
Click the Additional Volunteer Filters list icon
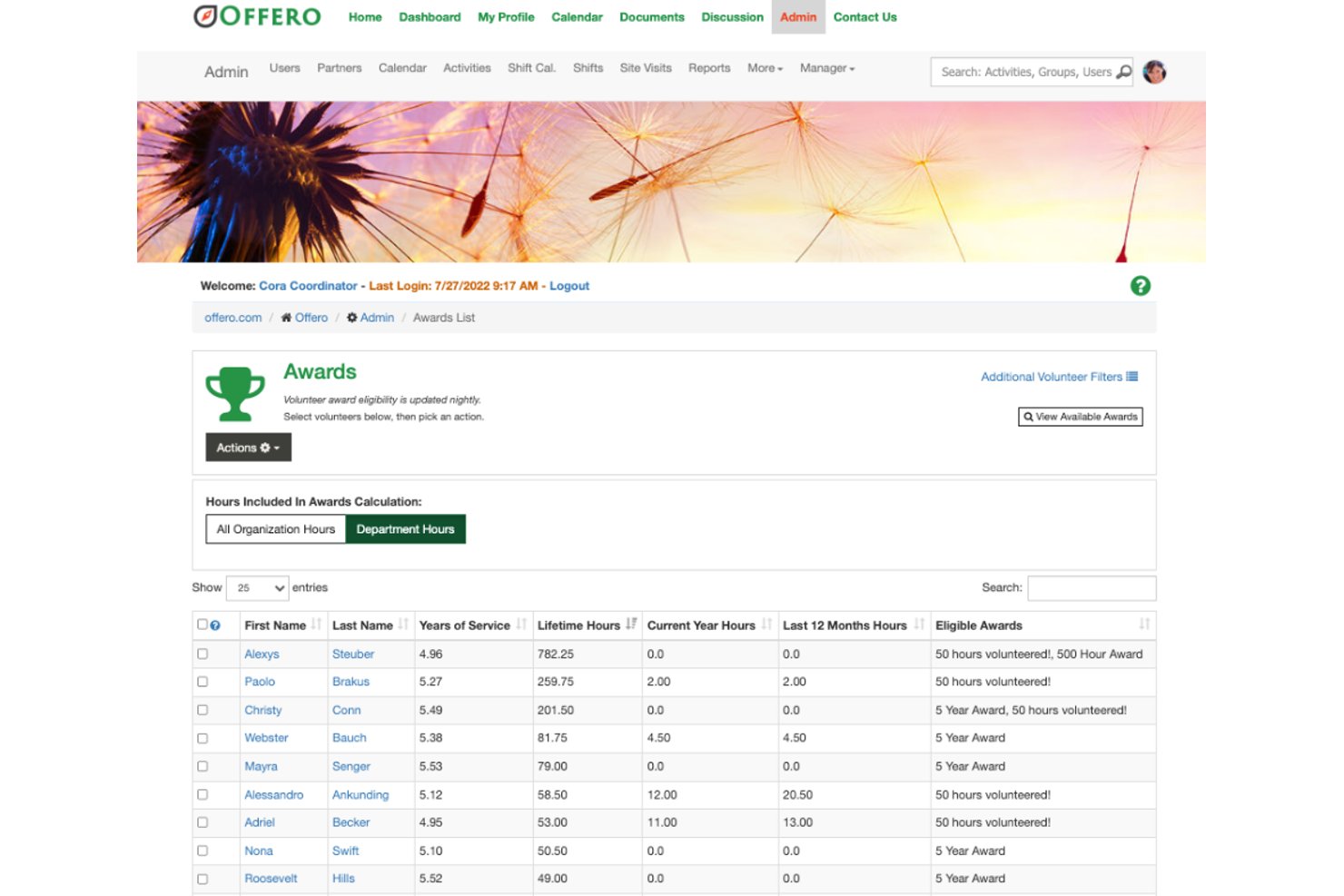pyautogui.click(x=1132, y=377)
